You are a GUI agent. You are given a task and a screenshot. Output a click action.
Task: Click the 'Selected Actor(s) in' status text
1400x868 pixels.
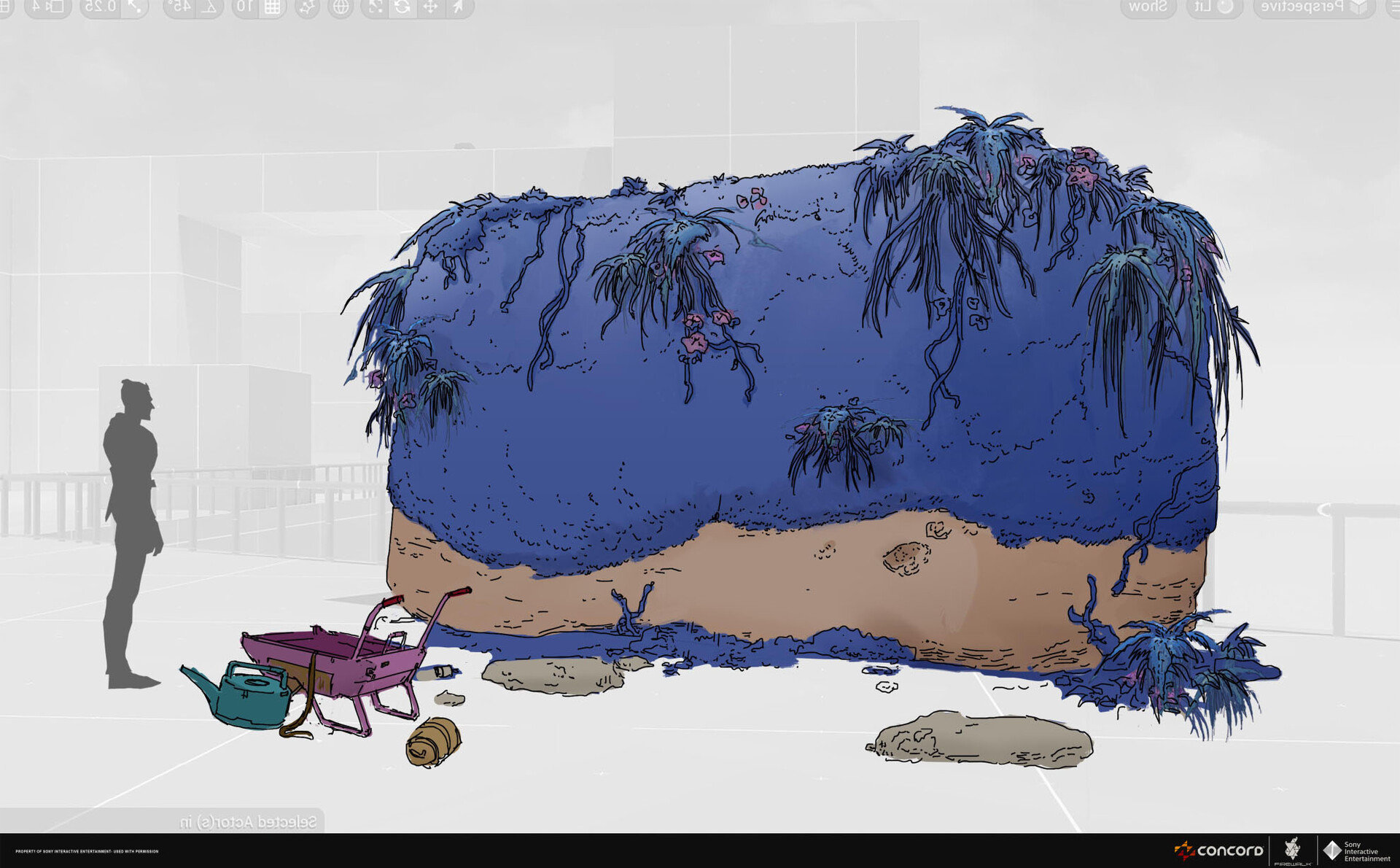click(x=248, y=822)
